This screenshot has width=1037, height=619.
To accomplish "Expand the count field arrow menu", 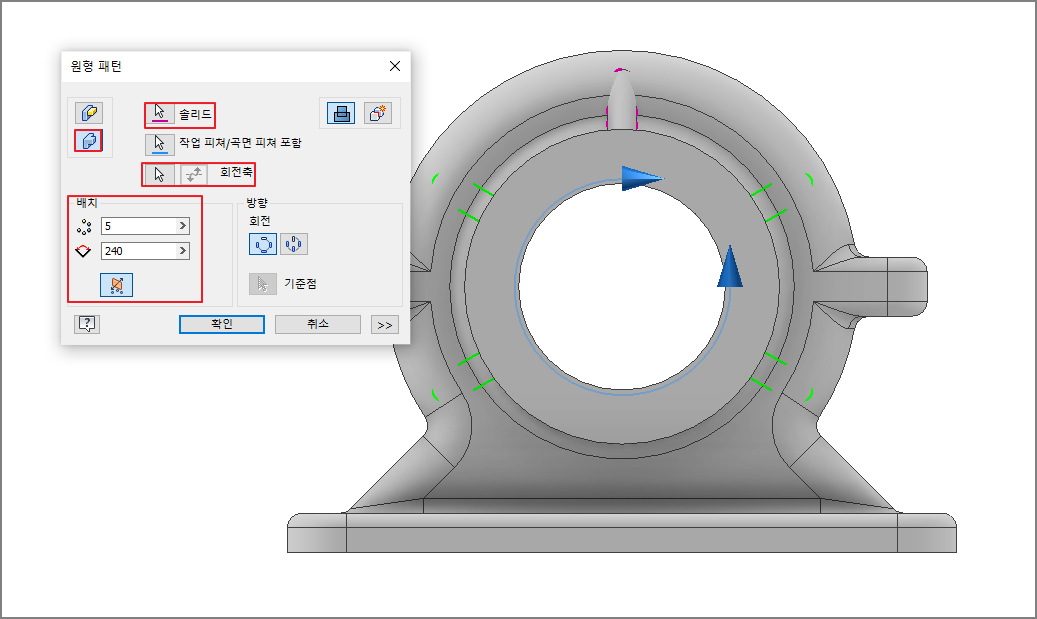I will [x=183, y=226].
